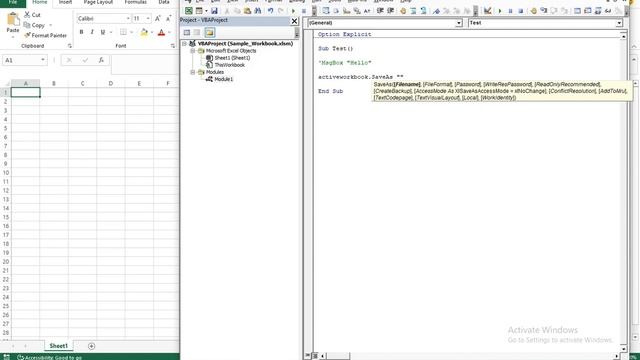This screenshot has width=640, height=360.
Task: Click the Toggle Bookmark flag icon
Action: tap(436, 11)
